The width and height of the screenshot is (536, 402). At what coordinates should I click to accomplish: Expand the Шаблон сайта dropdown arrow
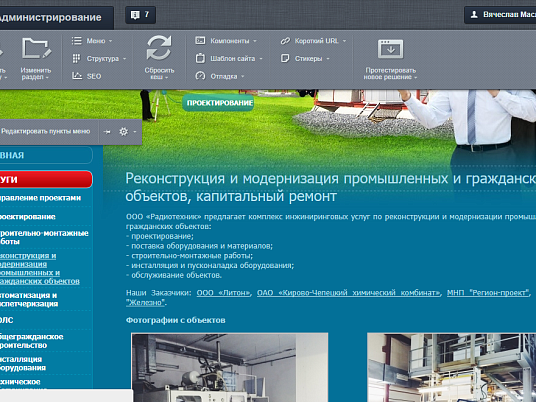point(261,59)
